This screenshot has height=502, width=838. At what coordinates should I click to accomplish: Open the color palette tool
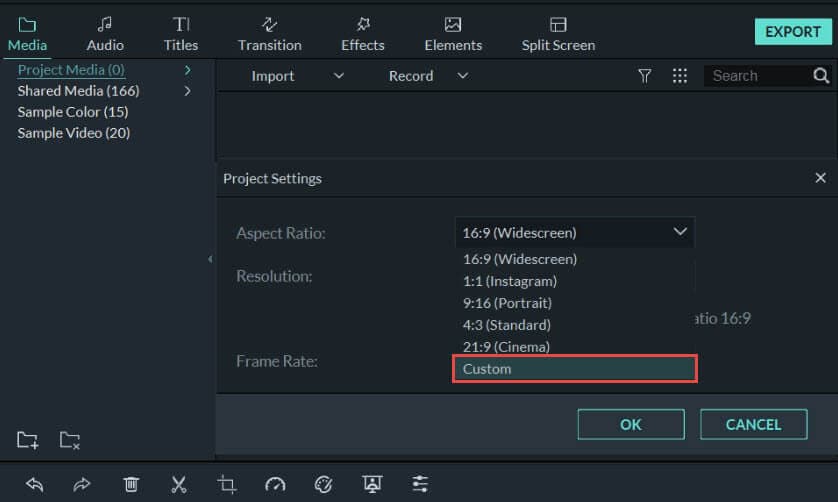(323, 484)
